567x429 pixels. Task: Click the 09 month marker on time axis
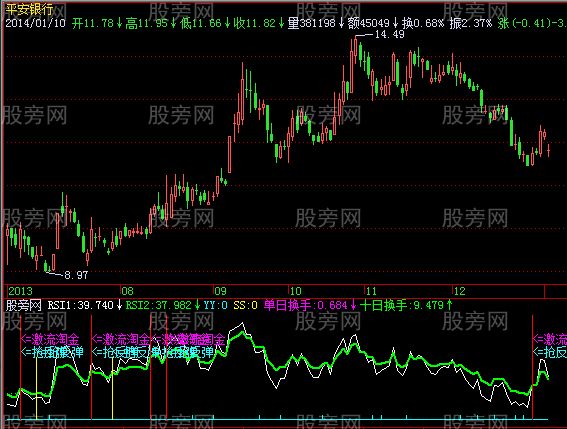click(220, 291)
